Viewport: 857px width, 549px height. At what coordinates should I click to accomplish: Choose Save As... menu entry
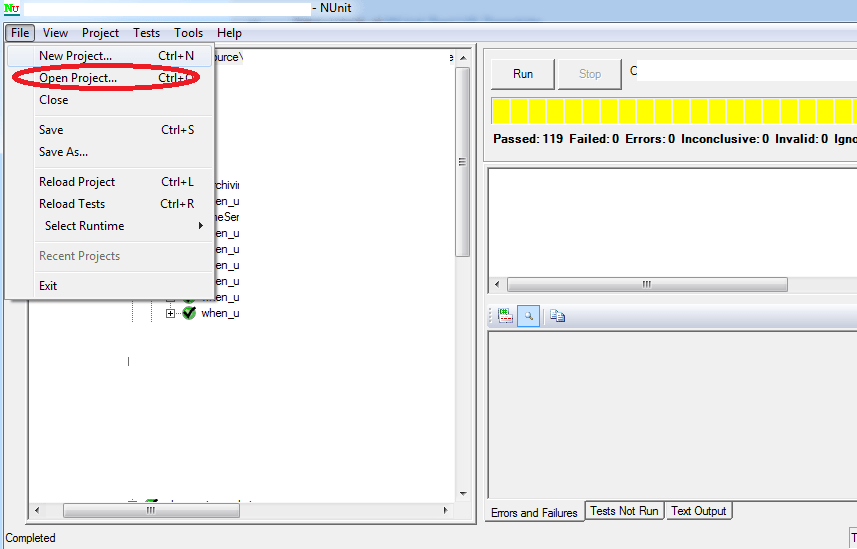click(x=109, y=152)
